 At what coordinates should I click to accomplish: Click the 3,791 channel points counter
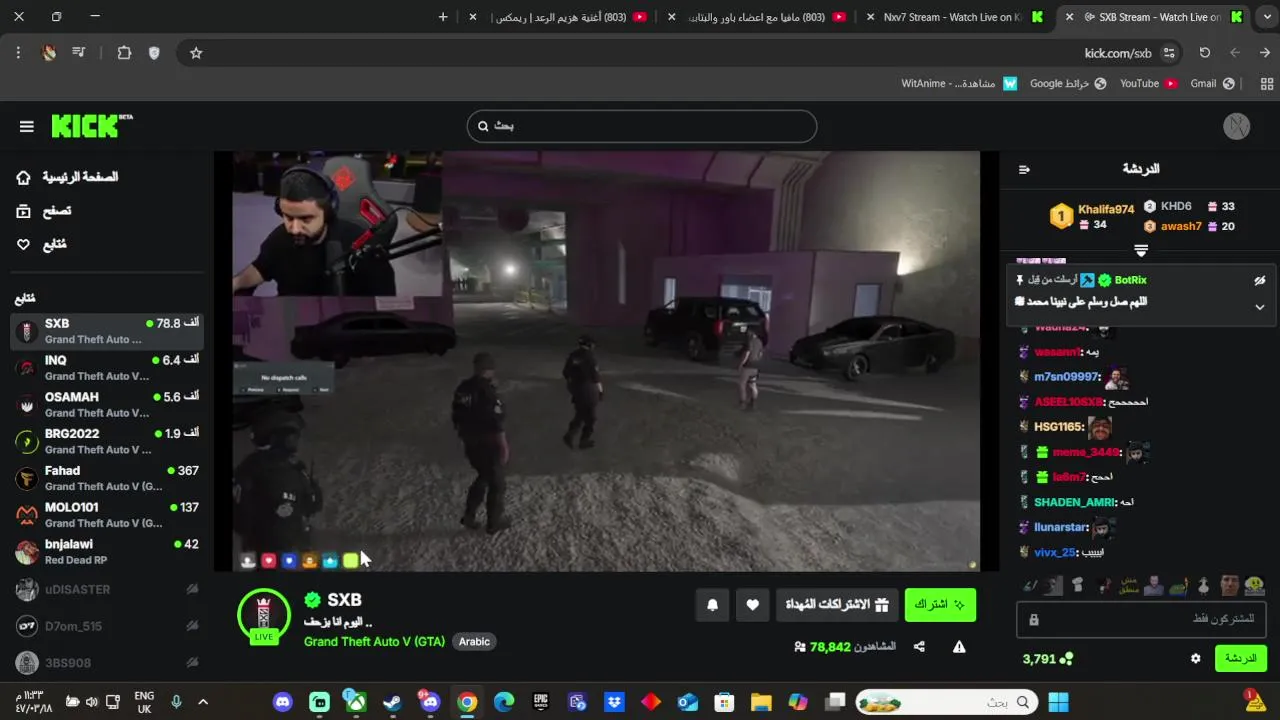pos(1047,659)
